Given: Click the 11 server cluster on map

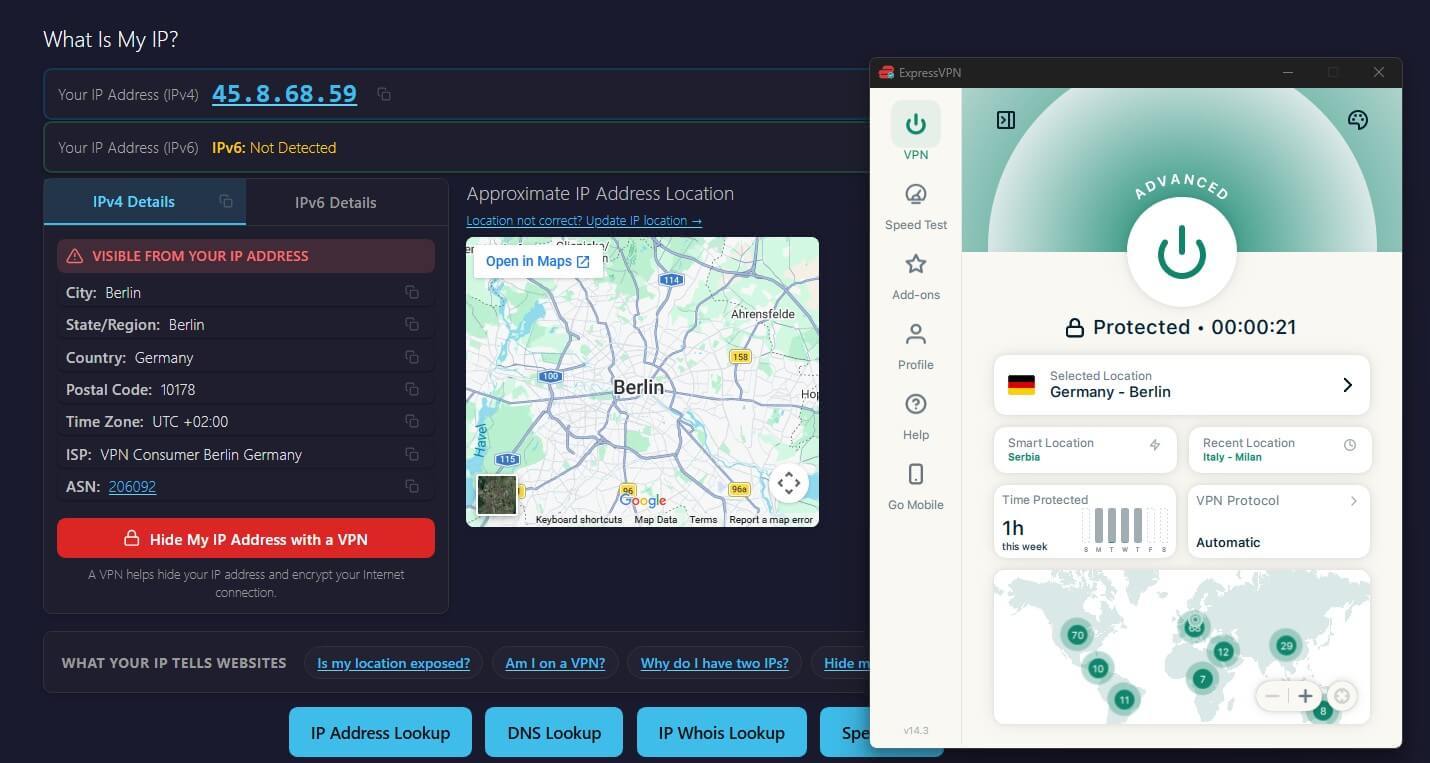Looking at the screenshot, I should coord(1124,699).
